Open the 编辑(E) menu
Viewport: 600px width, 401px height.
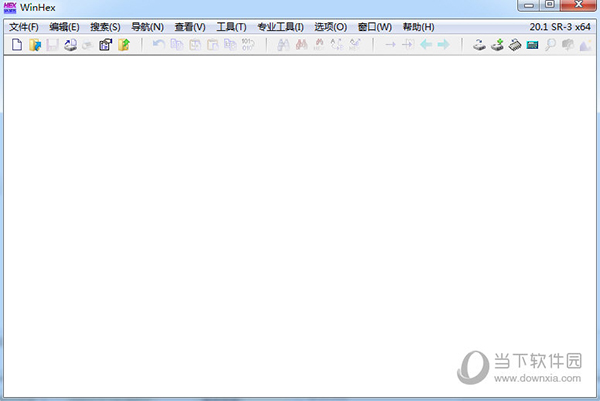(x=64, y=27)
